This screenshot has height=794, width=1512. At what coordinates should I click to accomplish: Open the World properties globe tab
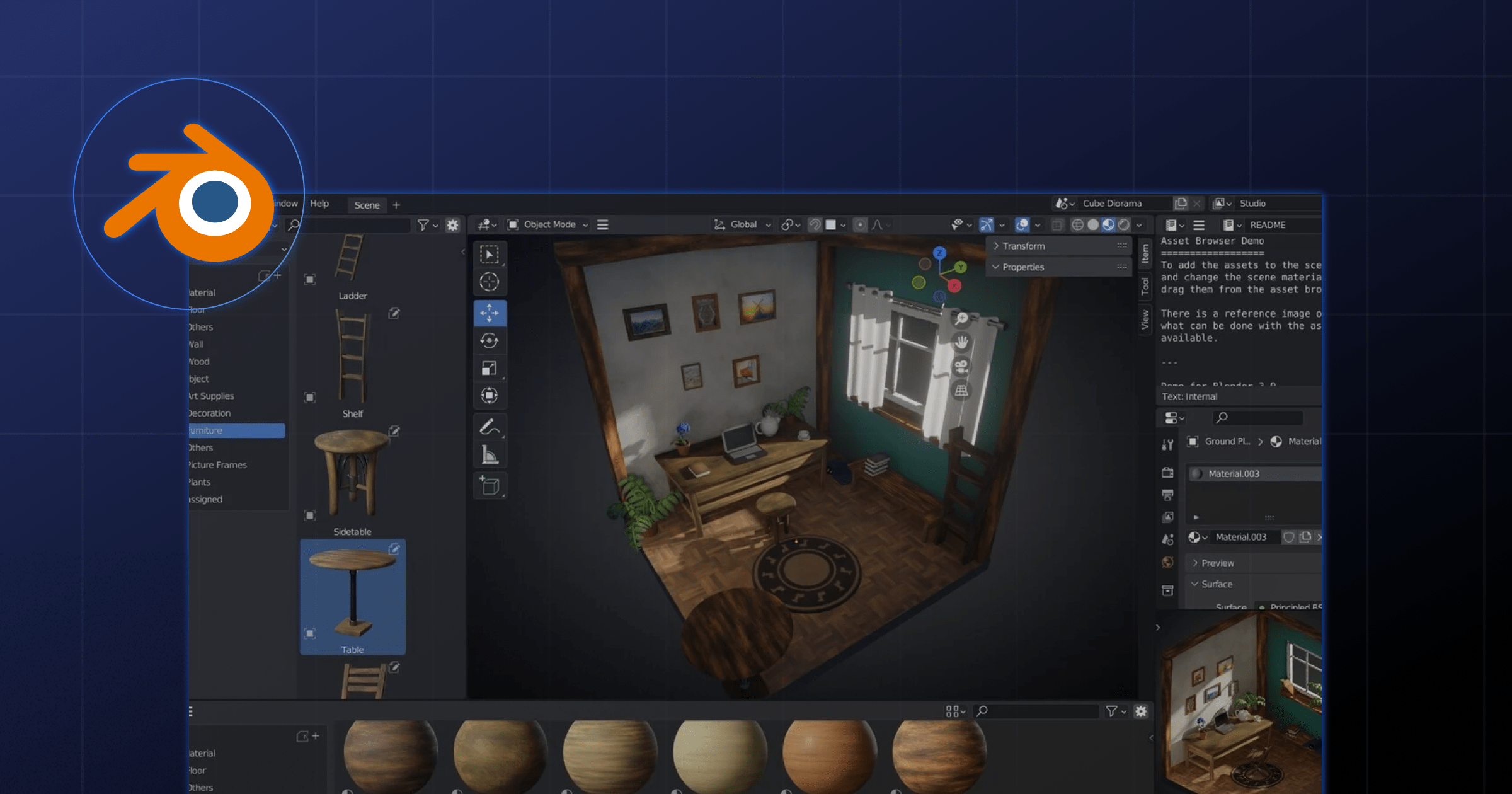coord(1167,562)
